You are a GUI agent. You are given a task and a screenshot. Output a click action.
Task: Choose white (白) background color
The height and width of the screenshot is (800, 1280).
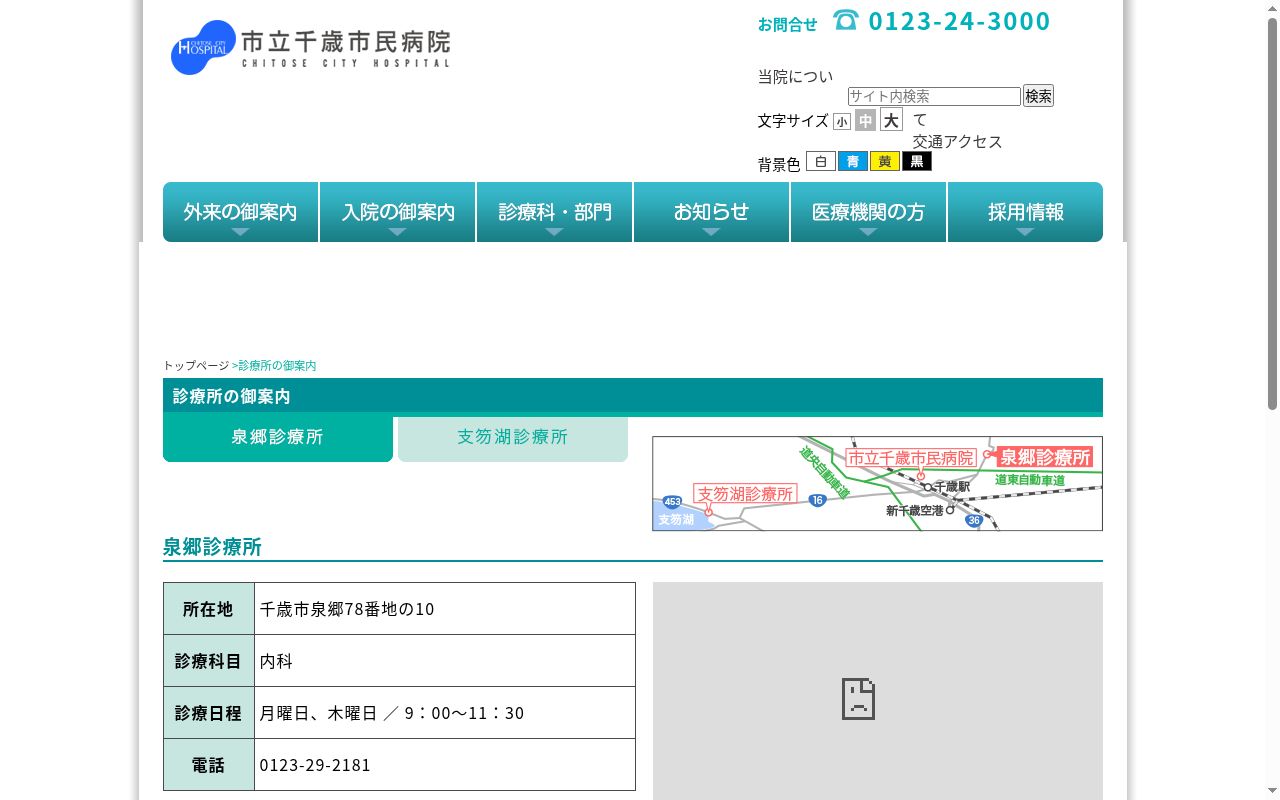(x=821, y=161)
